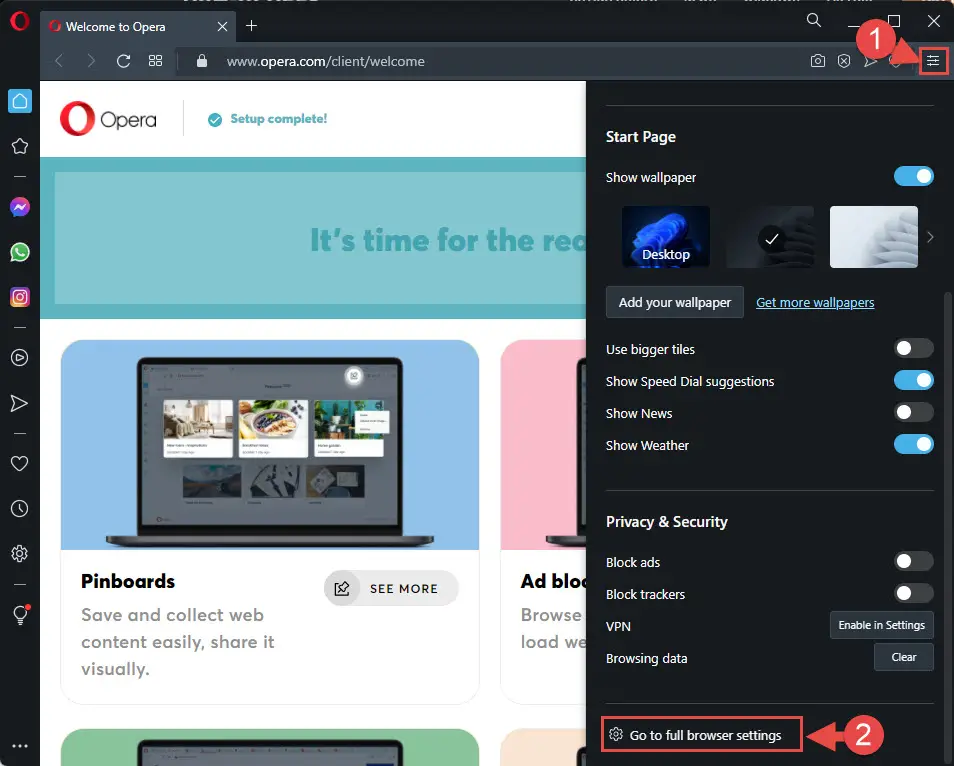Click the Pinboards laptop preview image
The image size is (954, 766).
(270, 445)
